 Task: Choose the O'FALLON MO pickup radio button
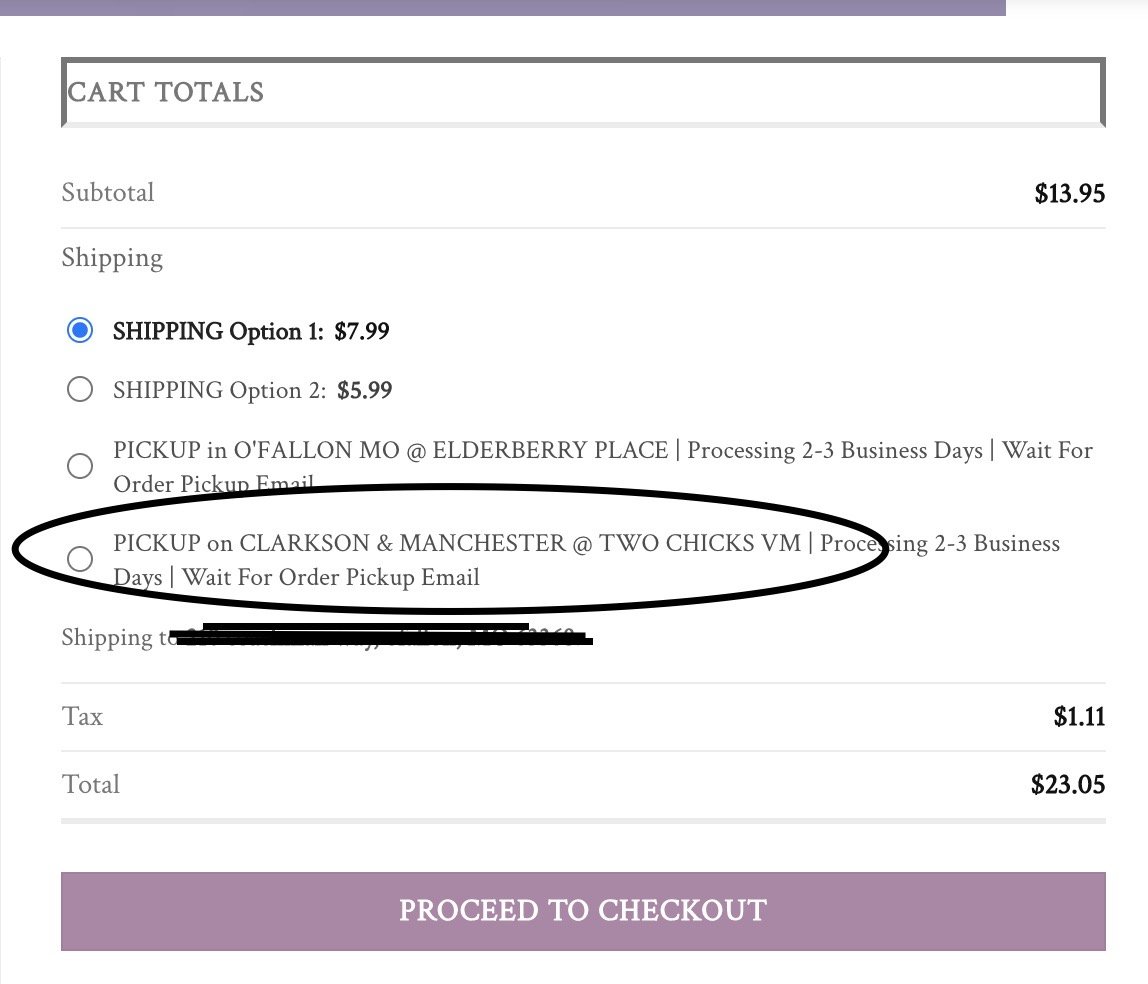[80, 466]
